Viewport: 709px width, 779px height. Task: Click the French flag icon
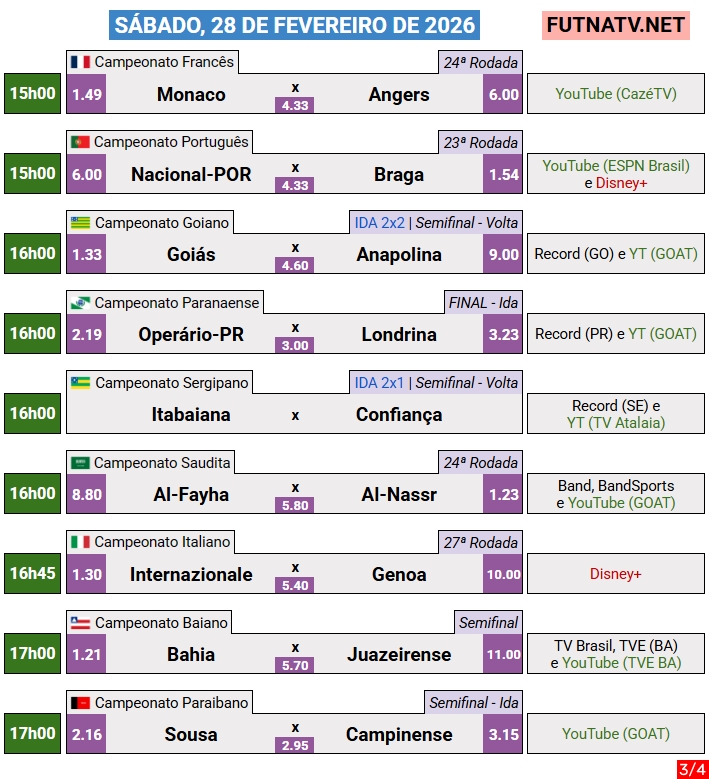click(80, 62)
